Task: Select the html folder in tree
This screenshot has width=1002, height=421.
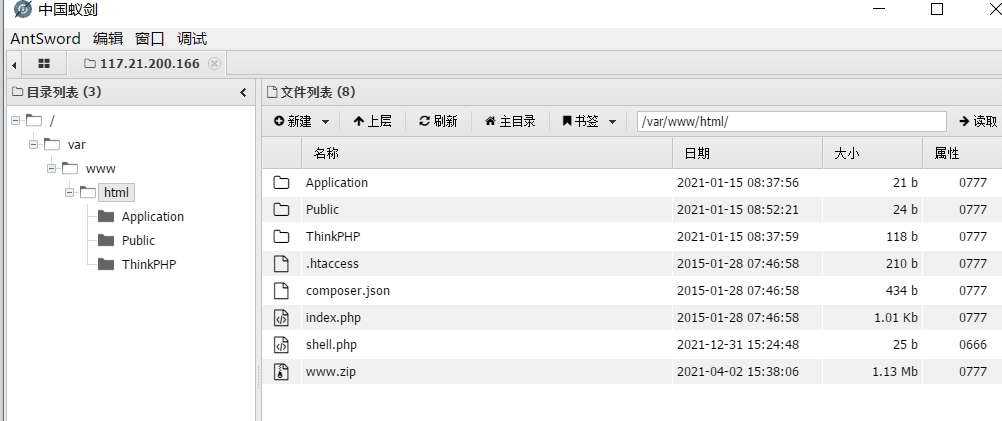Action: pos(116,192)
